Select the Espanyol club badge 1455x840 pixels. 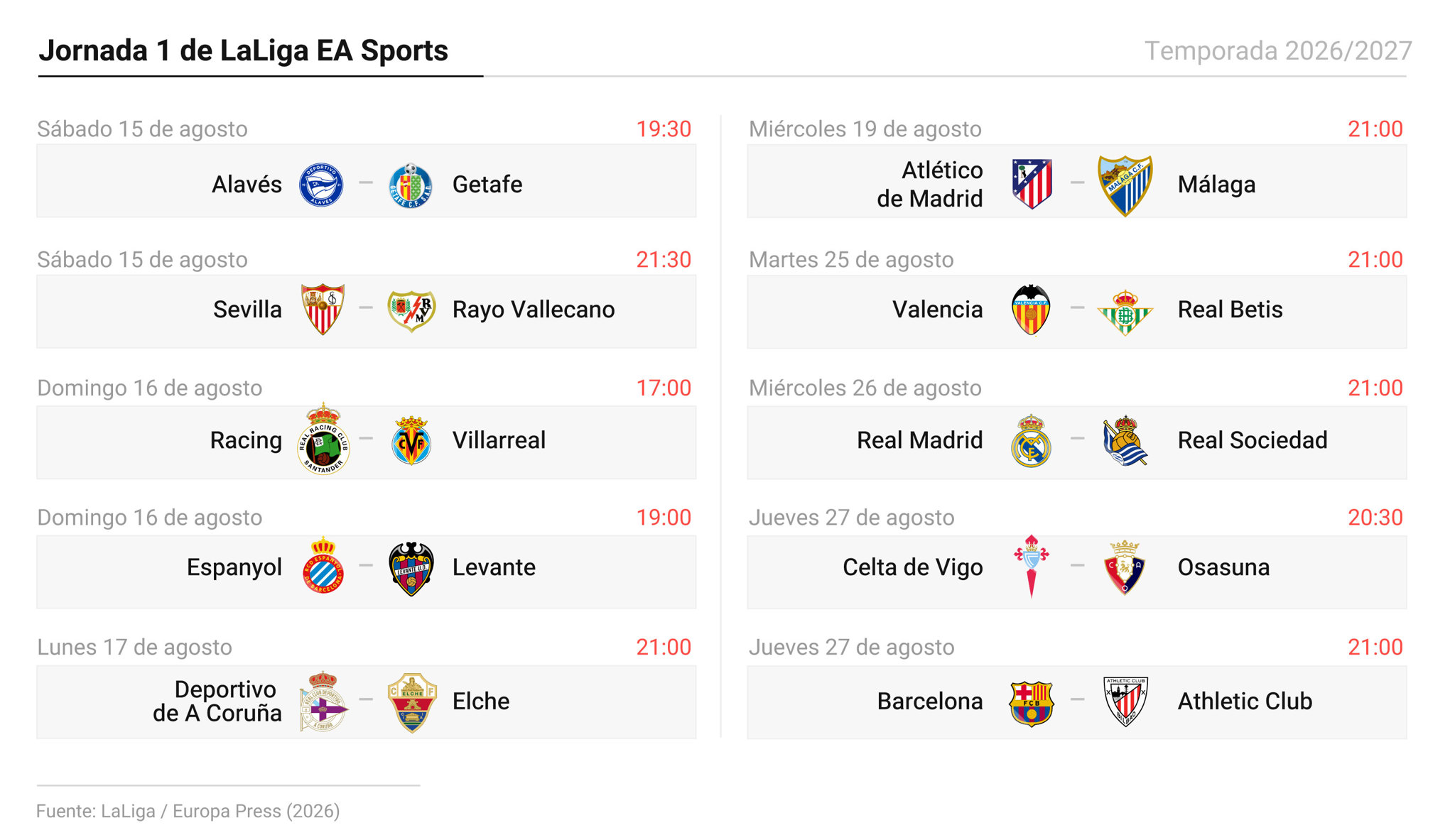323,565
